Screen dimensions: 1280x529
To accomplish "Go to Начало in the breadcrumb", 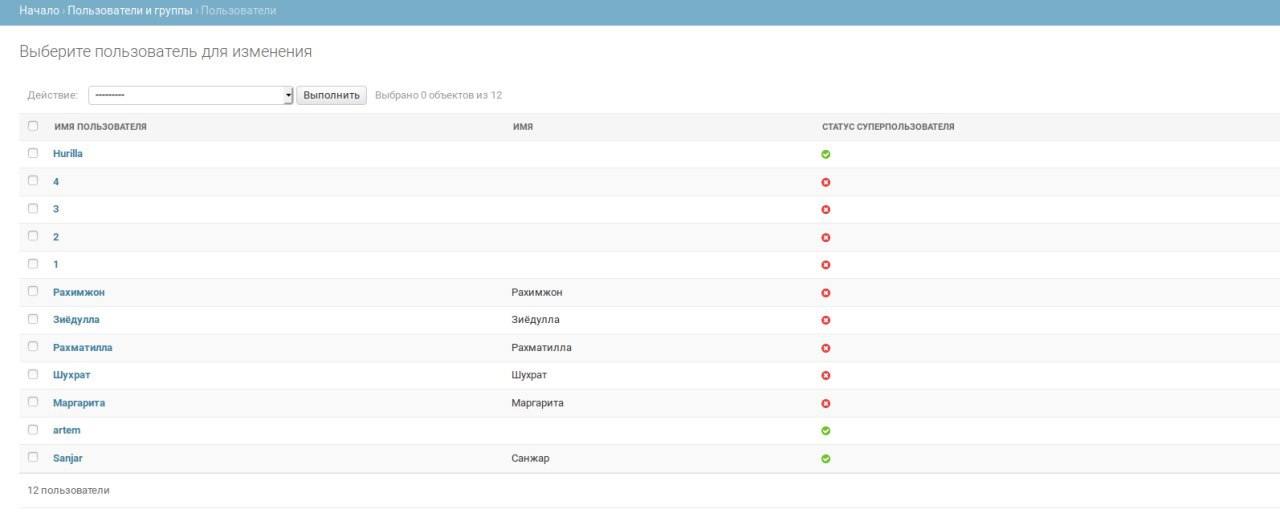I will click(39, 10).
